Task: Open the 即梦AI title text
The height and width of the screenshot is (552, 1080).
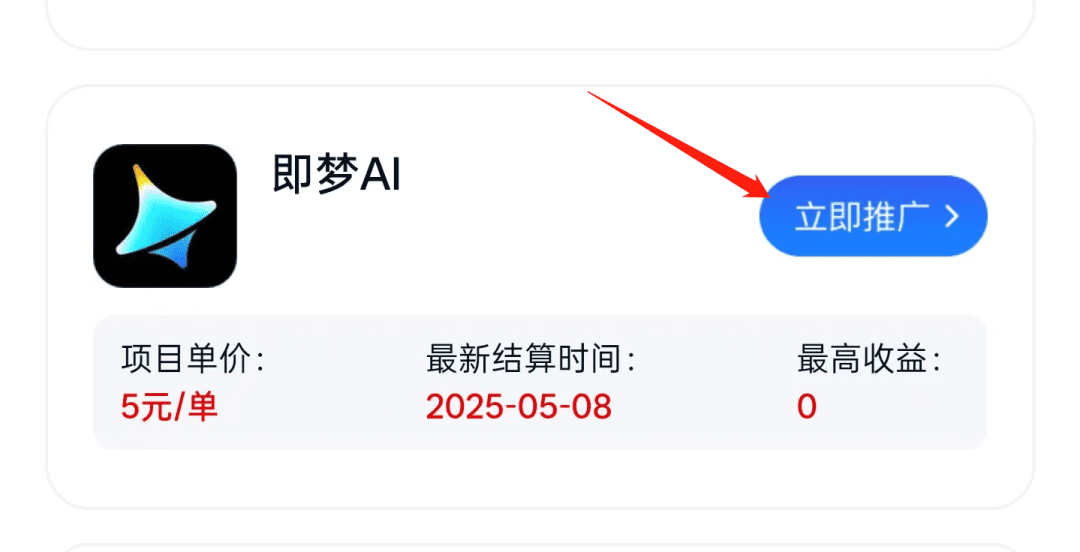Action: (336, 173)
